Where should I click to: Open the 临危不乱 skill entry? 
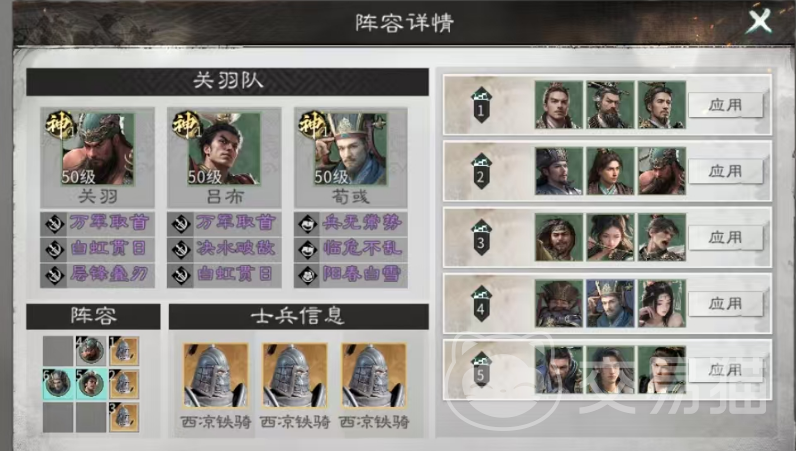[351, 249]
